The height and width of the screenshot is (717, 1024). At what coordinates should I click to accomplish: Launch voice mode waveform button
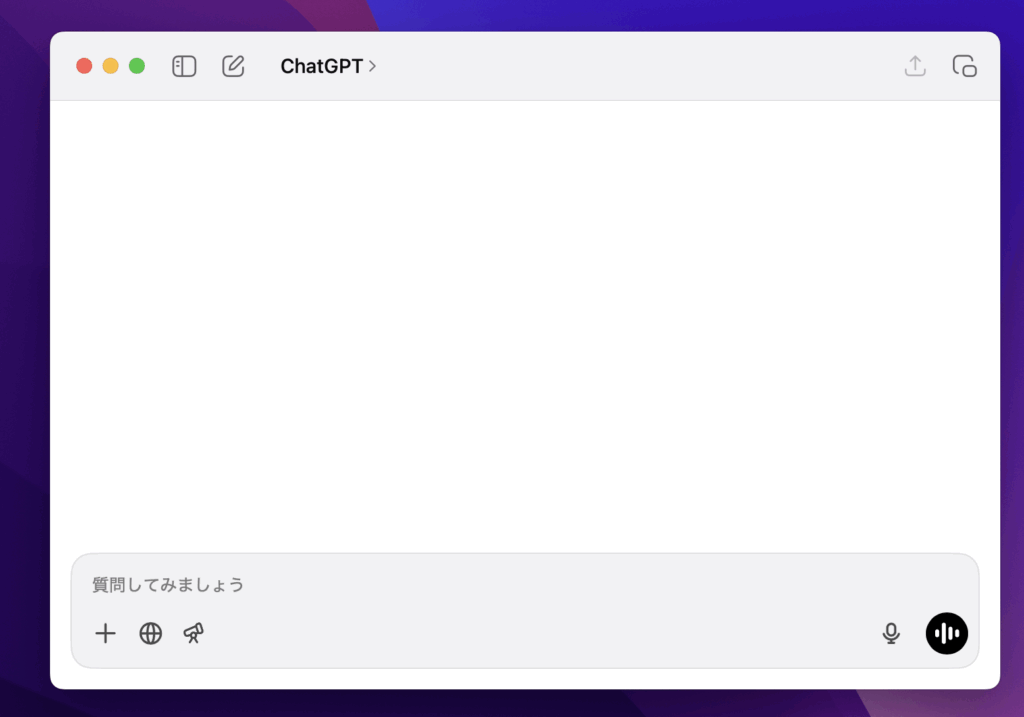point(946,633)
